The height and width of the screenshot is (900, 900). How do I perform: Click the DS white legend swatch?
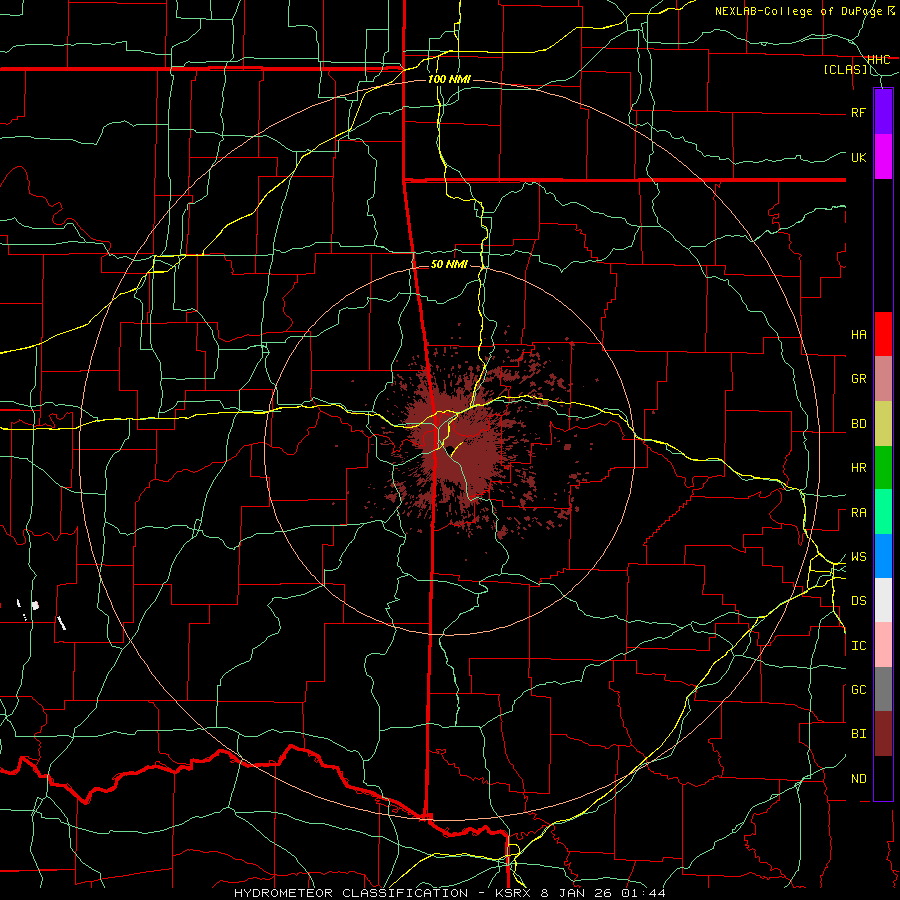pyautogui.click(x=883, y=600)
